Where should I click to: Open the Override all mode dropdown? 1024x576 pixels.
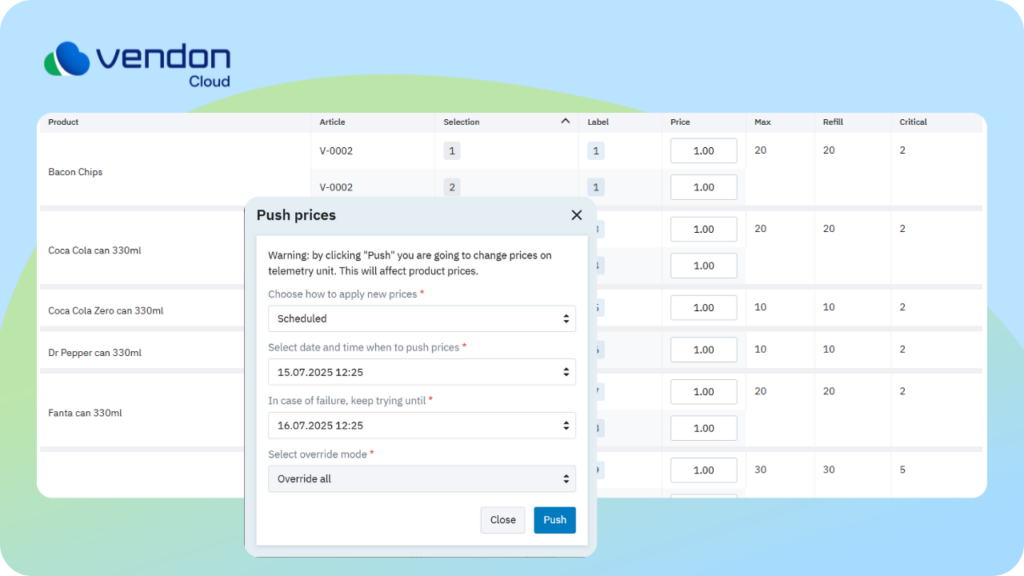[422, 479]
